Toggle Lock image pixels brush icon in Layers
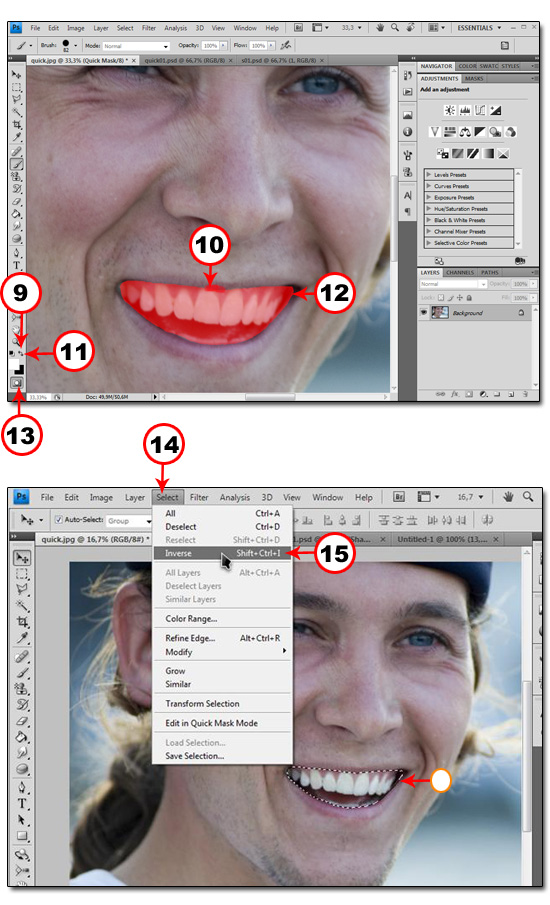 [x=450, y=298]
